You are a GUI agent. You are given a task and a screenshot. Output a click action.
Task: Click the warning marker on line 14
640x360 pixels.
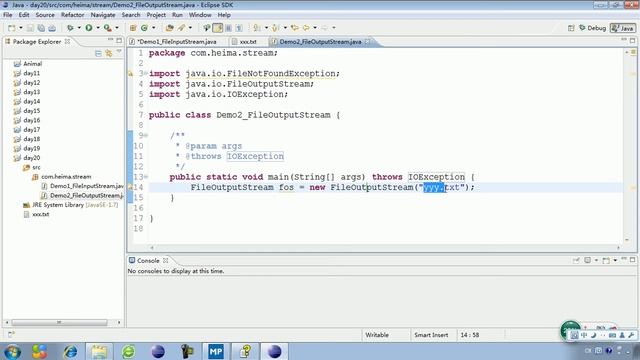(130, 187)
